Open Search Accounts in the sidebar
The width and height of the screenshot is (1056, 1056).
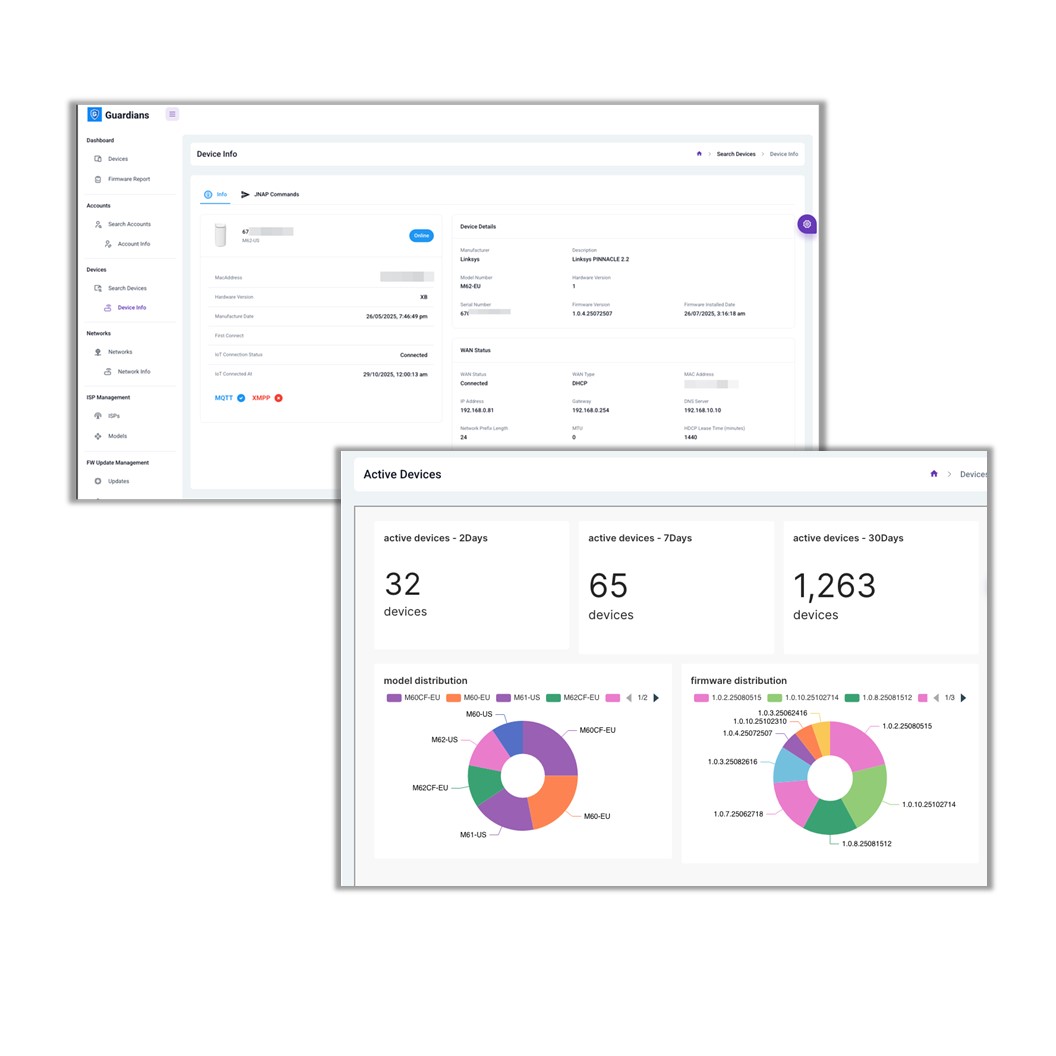click(x=128, y=224)
